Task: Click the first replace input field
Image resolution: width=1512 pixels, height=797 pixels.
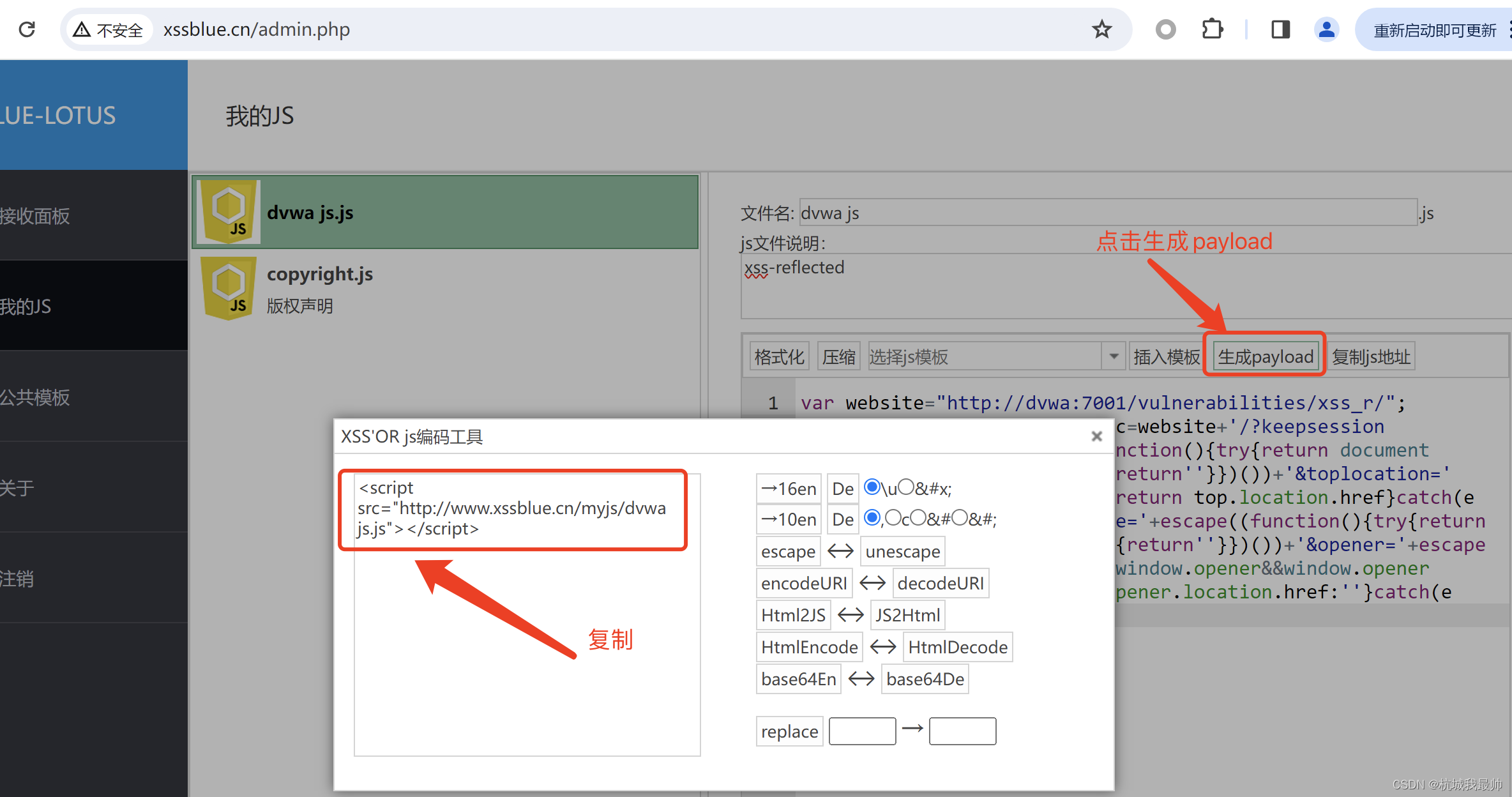Action: click(863, 731)
